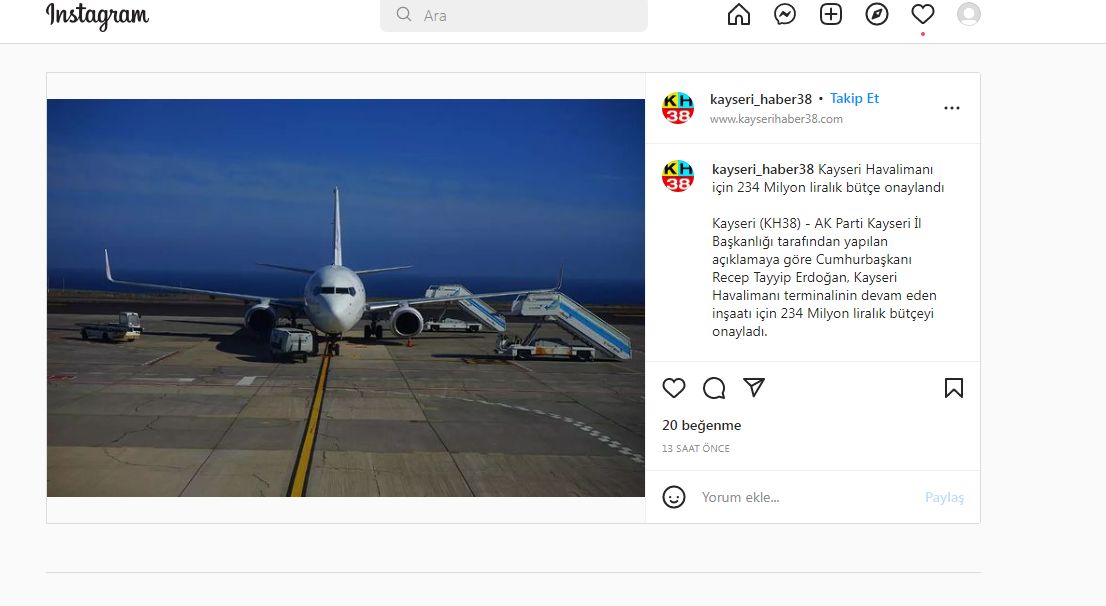Open the Explore compass icon
1106x606 pixels.
[877, 14]
